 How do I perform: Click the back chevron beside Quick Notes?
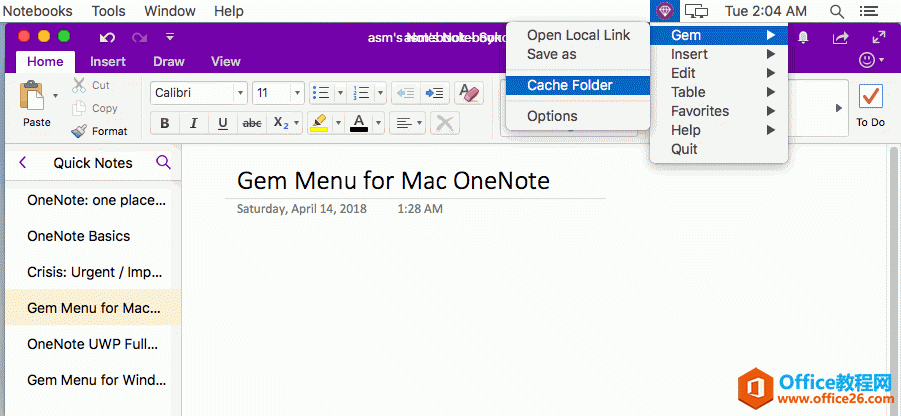pyautogui.click(x=22, y=163)
